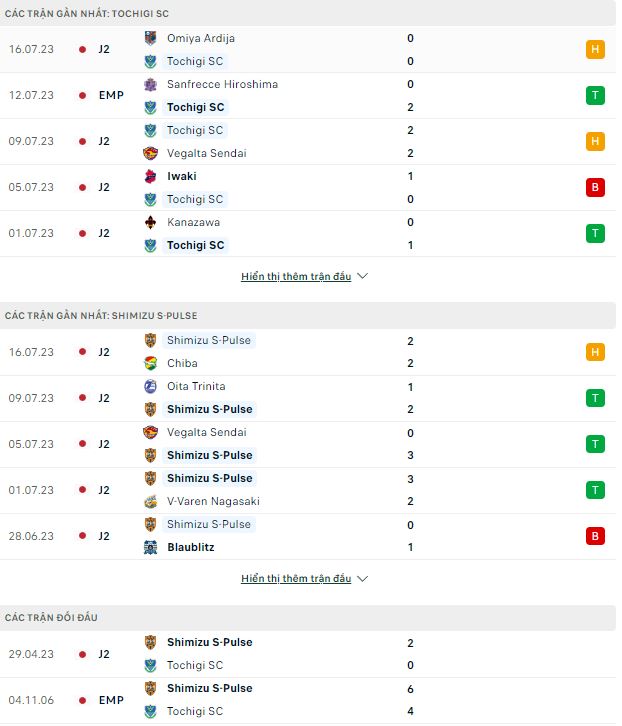Click the V-Varen Nagasaki team logo
The image size is (622, 726).
click(151, 501)
